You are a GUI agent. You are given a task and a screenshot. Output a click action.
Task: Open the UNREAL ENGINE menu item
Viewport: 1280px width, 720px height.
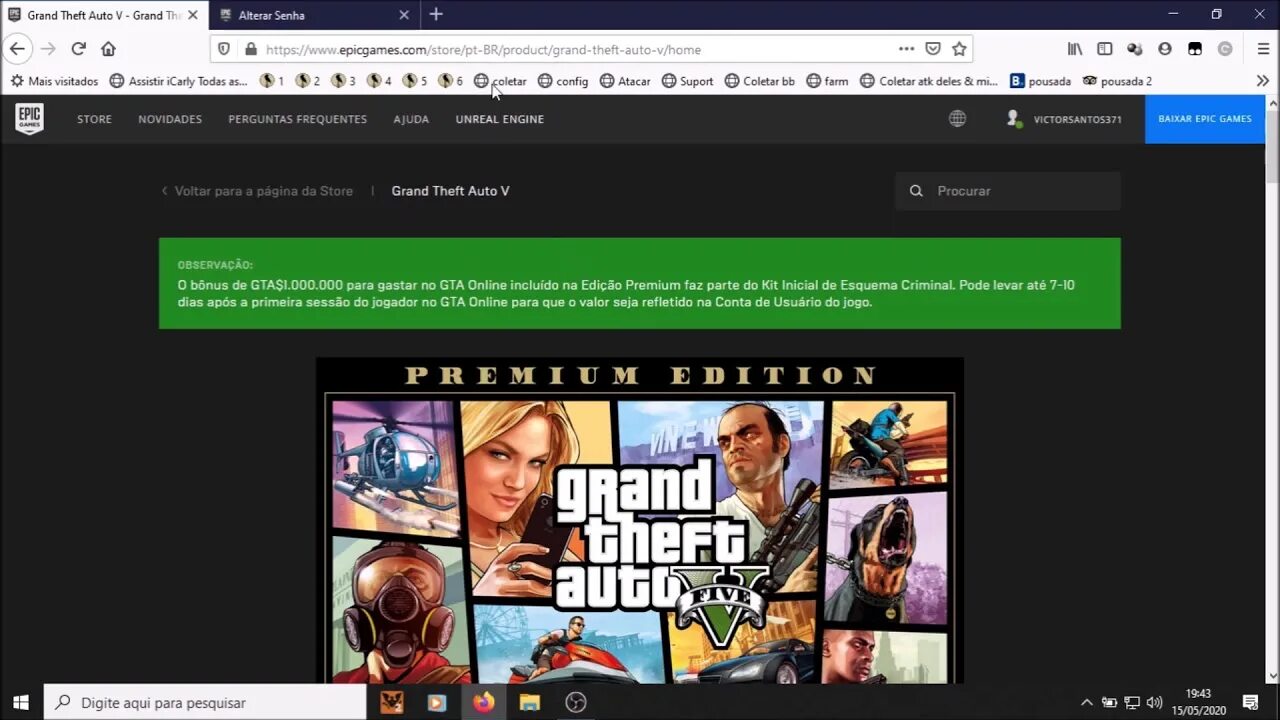[x=500, y=119]
